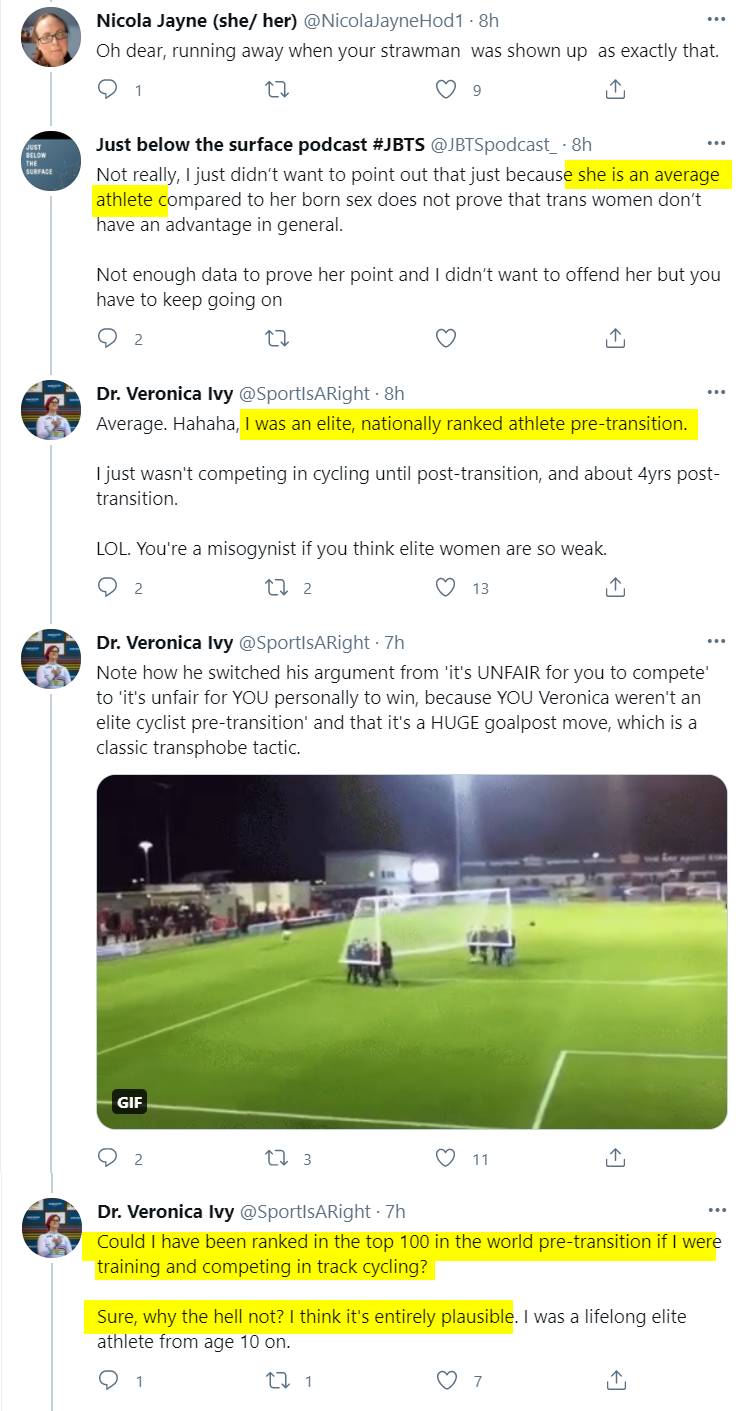Like the JBTS podcast tweet
Screen dimensions: 741x1411
point(446,338)
